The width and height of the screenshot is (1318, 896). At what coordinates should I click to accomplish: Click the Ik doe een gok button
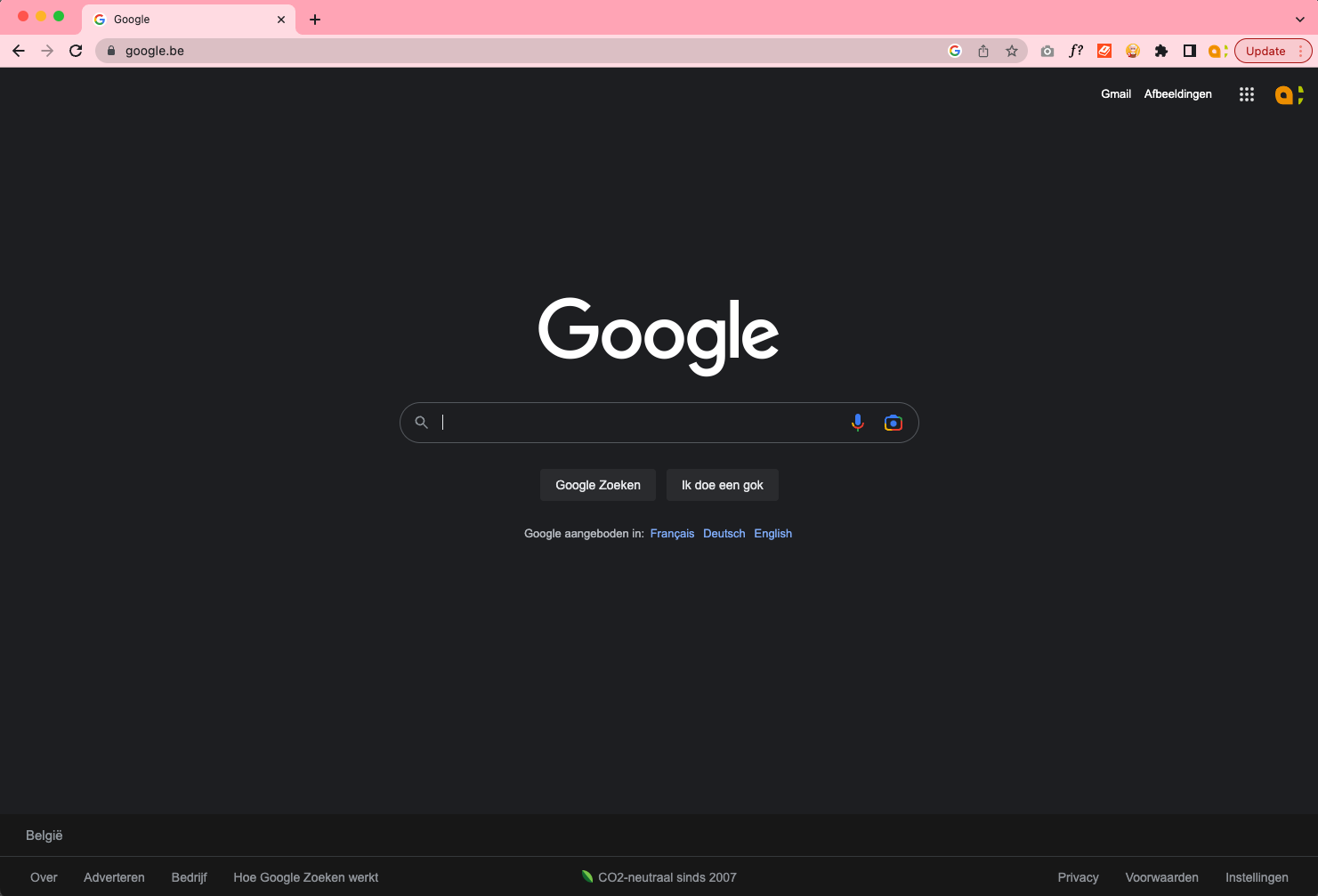[723, 485]
